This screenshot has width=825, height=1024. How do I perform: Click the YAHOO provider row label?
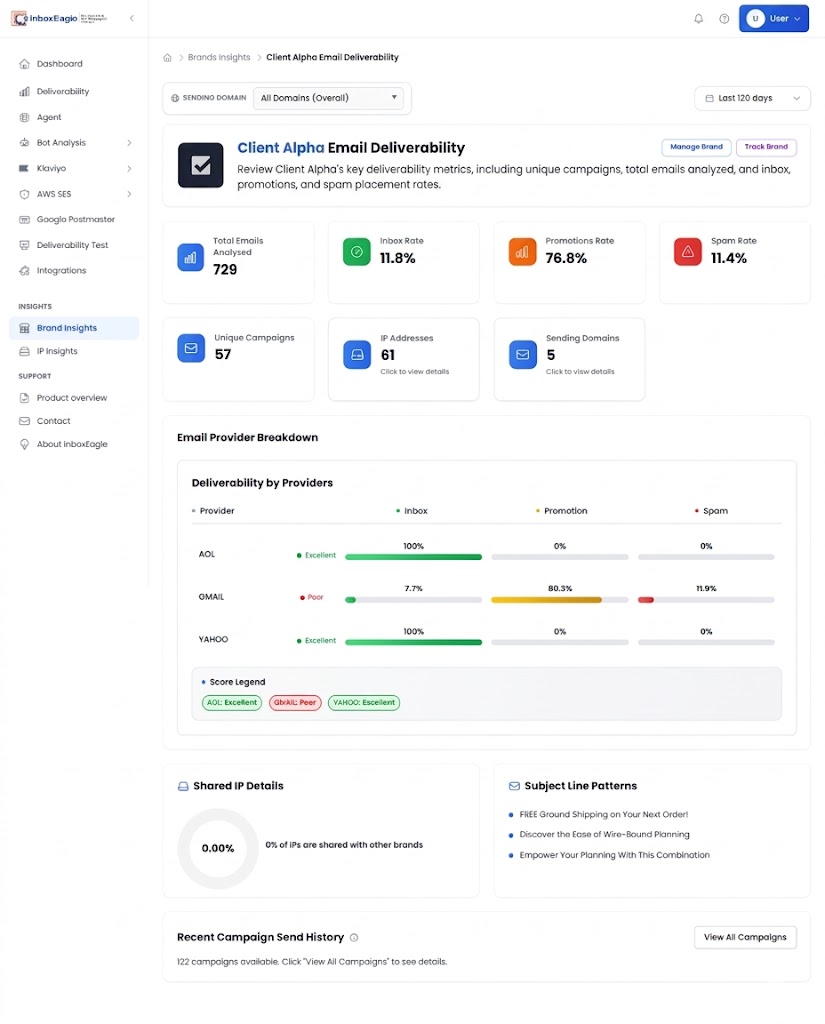(x=213, y=639)
